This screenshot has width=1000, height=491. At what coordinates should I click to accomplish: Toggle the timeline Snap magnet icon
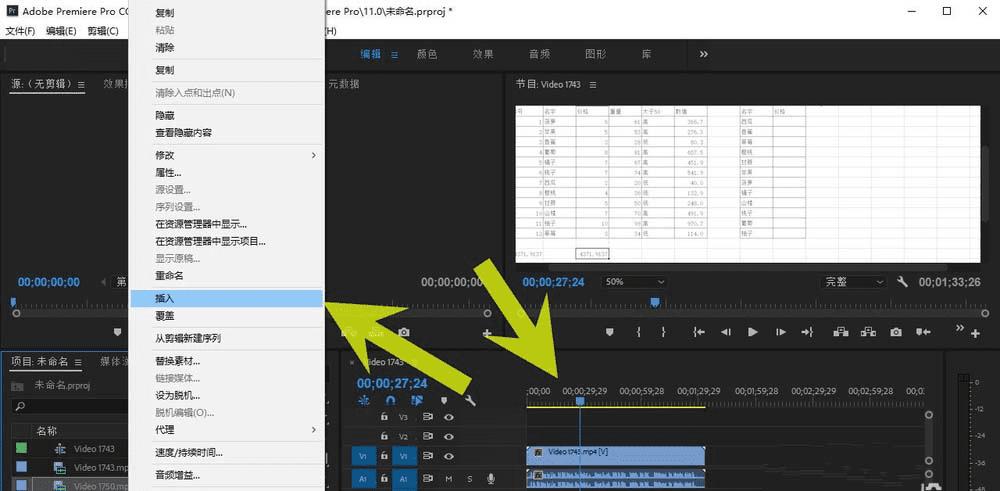(391, 401)
